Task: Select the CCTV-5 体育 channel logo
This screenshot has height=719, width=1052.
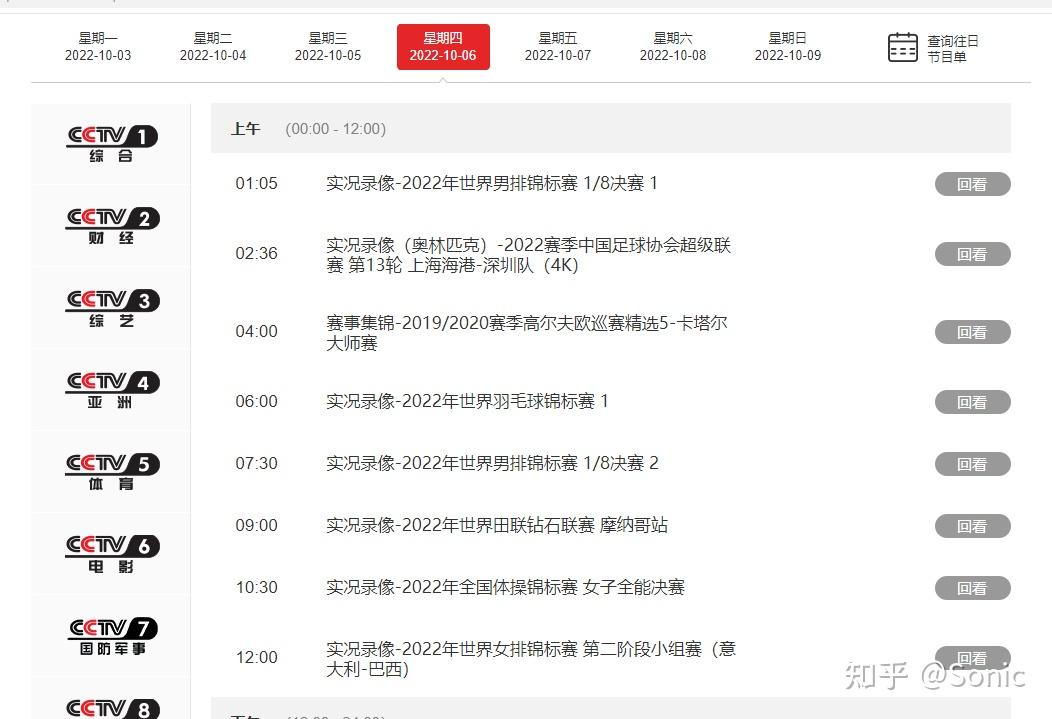Action: coord(112,472)
